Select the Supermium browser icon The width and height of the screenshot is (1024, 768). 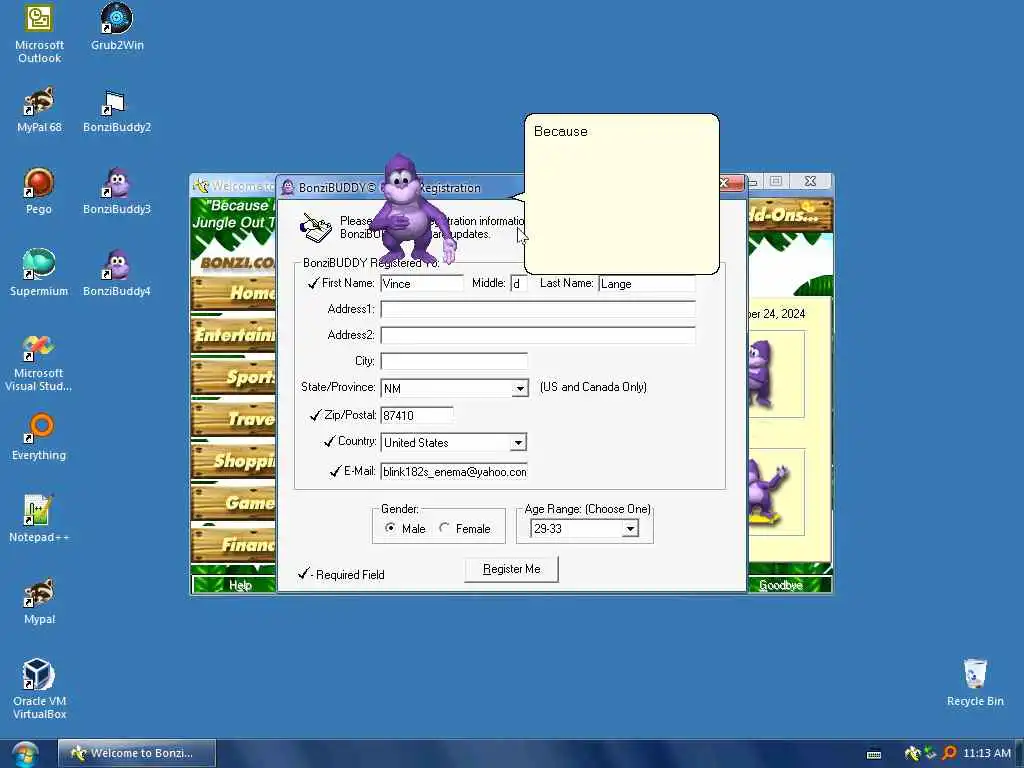pyautogui.click(x=39, y=273)
